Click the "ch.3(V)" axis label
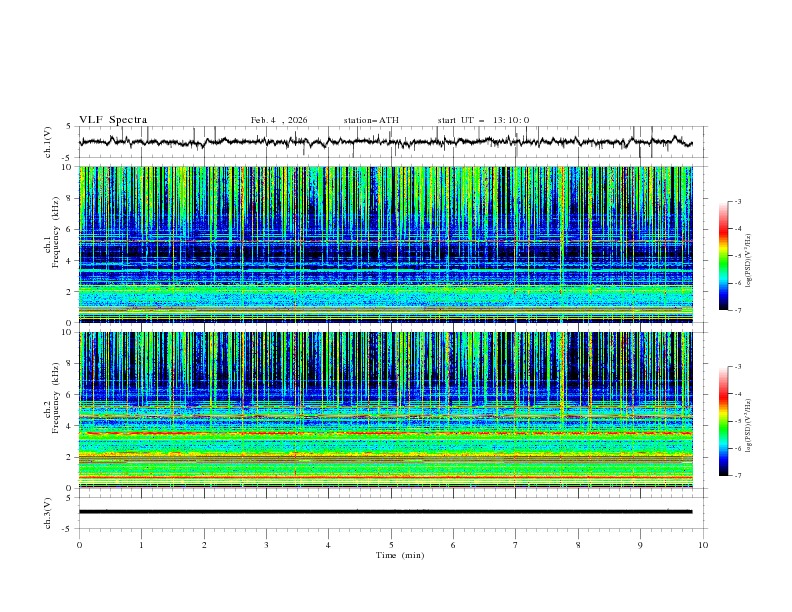Image resolution: width=792 pixels, height=612 pixels. coord(48,513)
